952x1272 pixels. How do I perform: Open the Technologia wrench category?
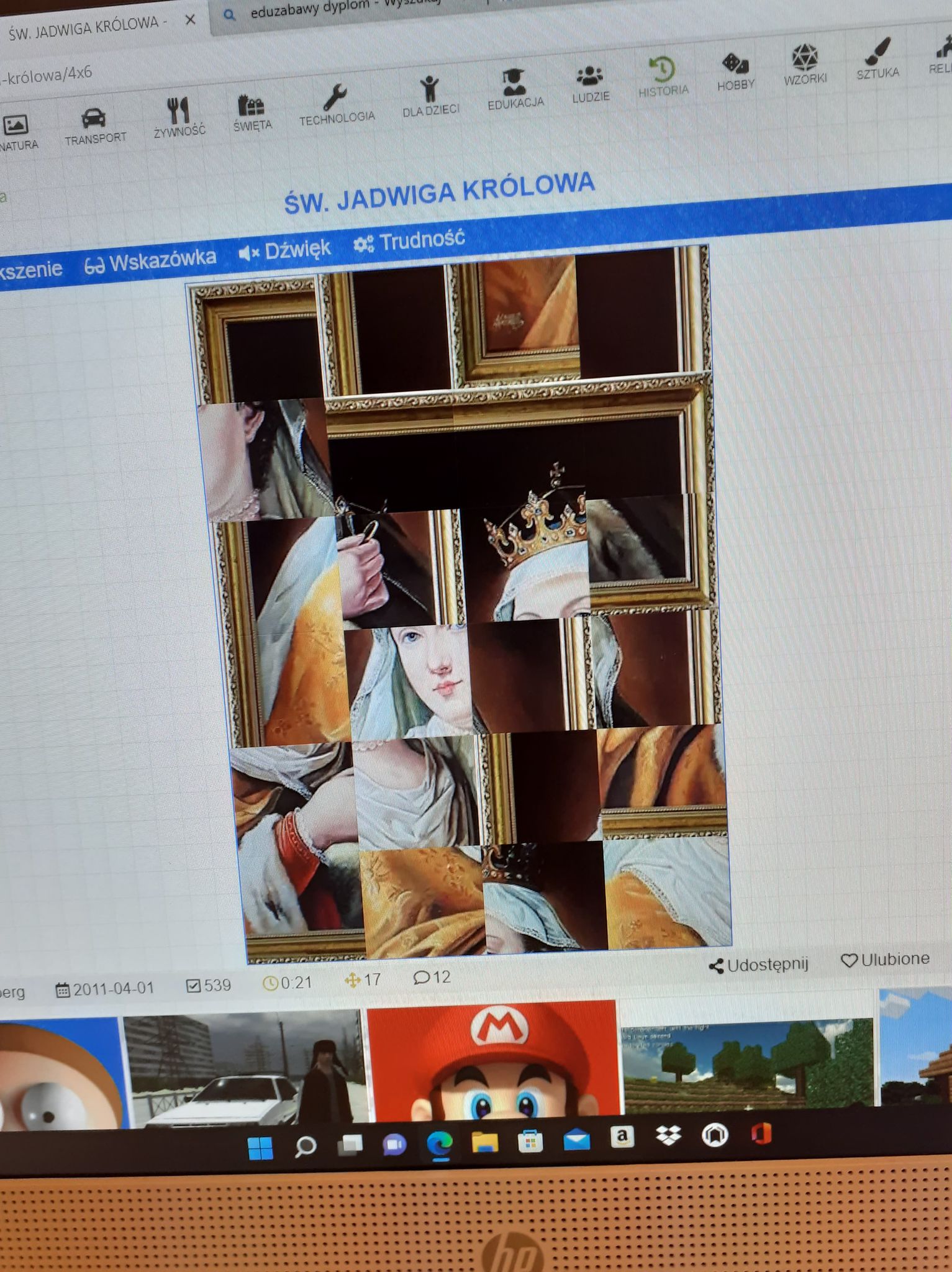coord(337,106)
